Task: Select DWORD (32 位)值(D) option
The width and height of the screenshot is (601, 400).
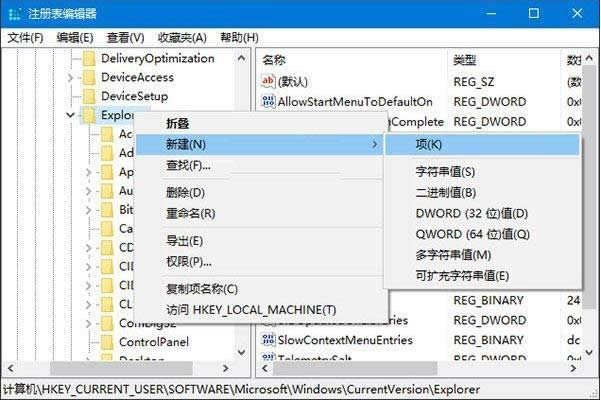Action: coord(471,213)
